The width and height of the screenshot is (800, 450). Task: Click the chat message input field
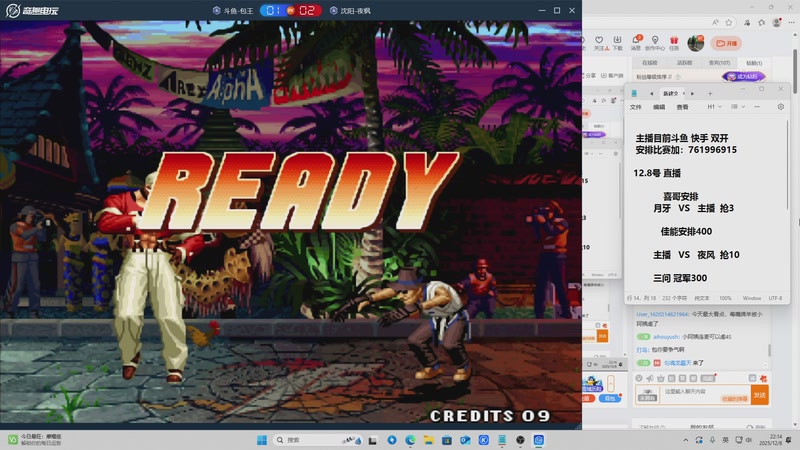point(704,395)
